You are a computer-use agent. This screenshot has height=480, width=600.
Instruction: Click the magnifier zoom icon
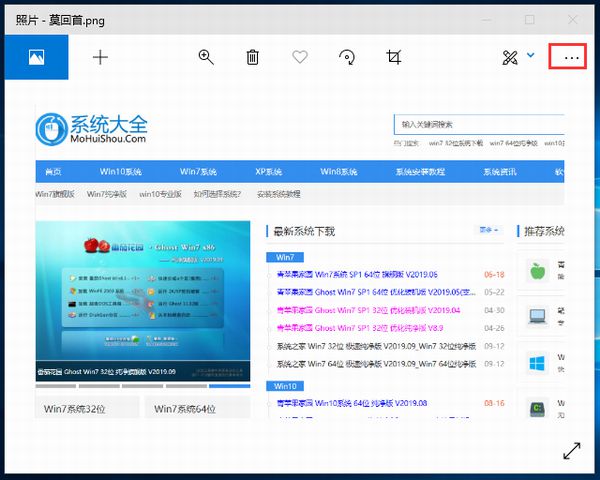click(206, 58)
